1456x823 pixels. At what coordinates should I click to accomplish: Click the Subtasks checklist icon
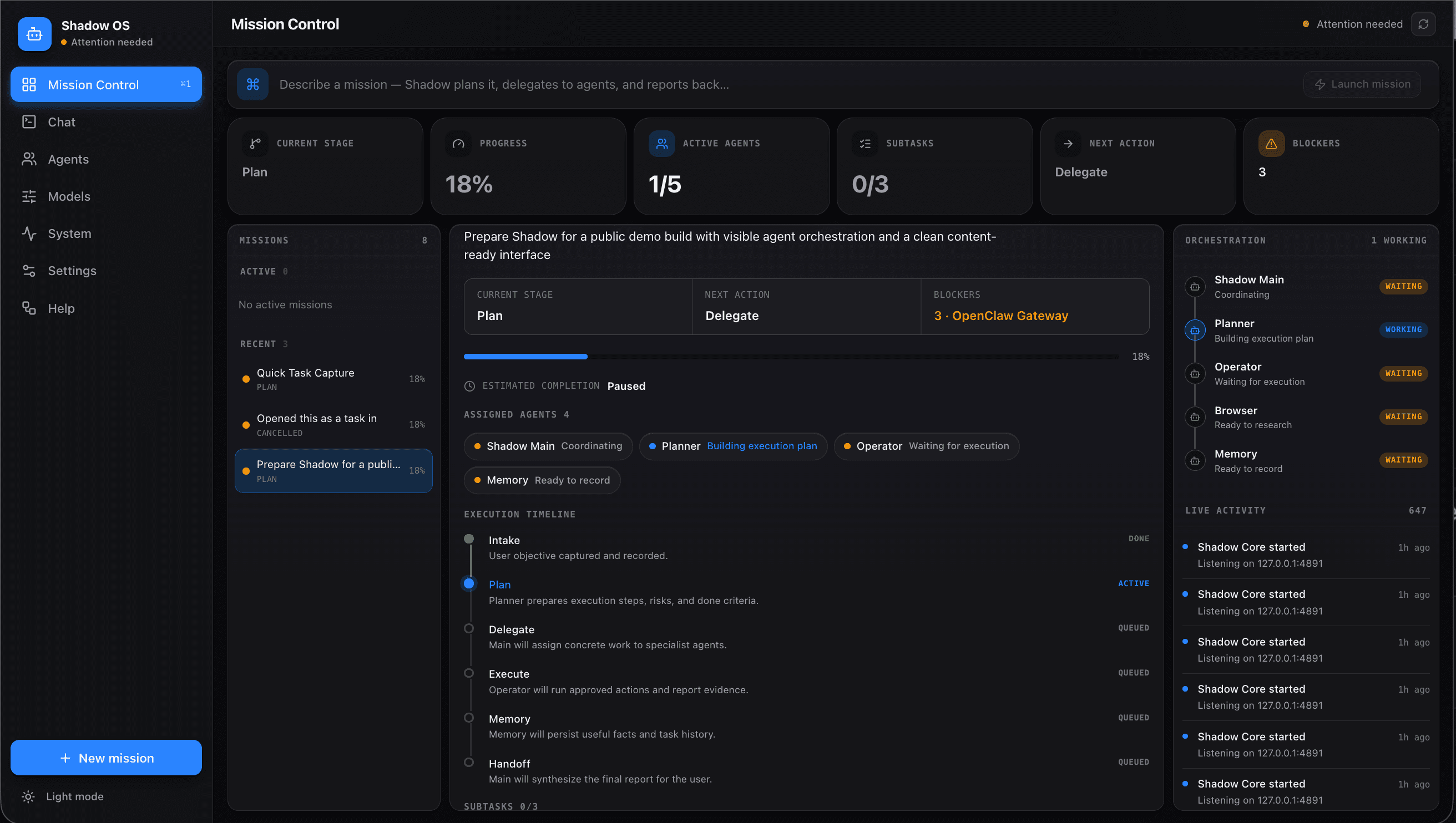[865, 144]
